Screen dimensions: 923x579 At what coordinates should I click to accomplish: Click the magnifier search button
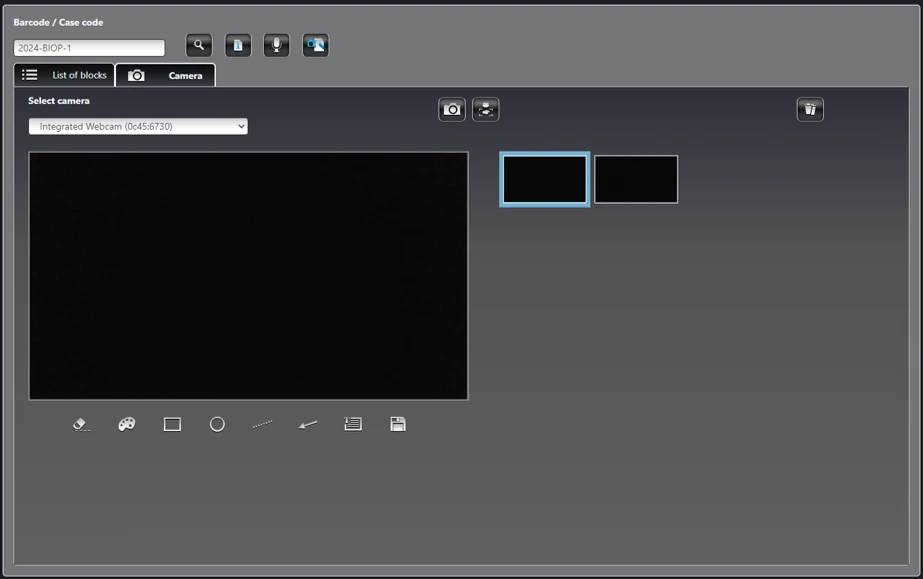pos(199,45)
